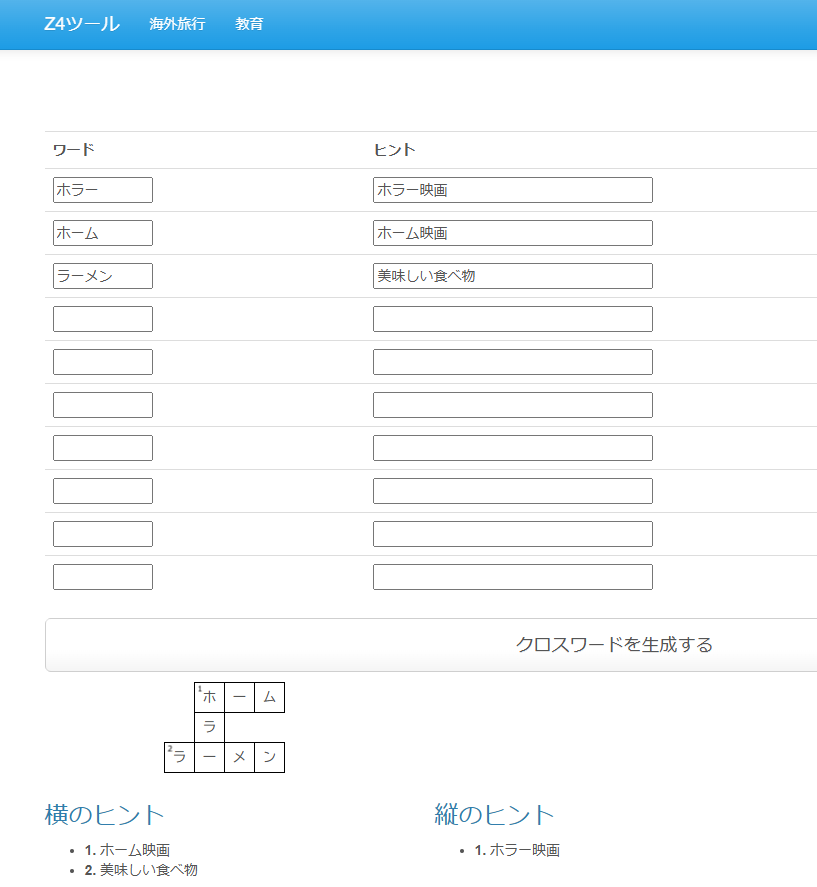Click crossword cell numbered 2 containing ラ
The image size is (817, 887).
pos(179,757)
